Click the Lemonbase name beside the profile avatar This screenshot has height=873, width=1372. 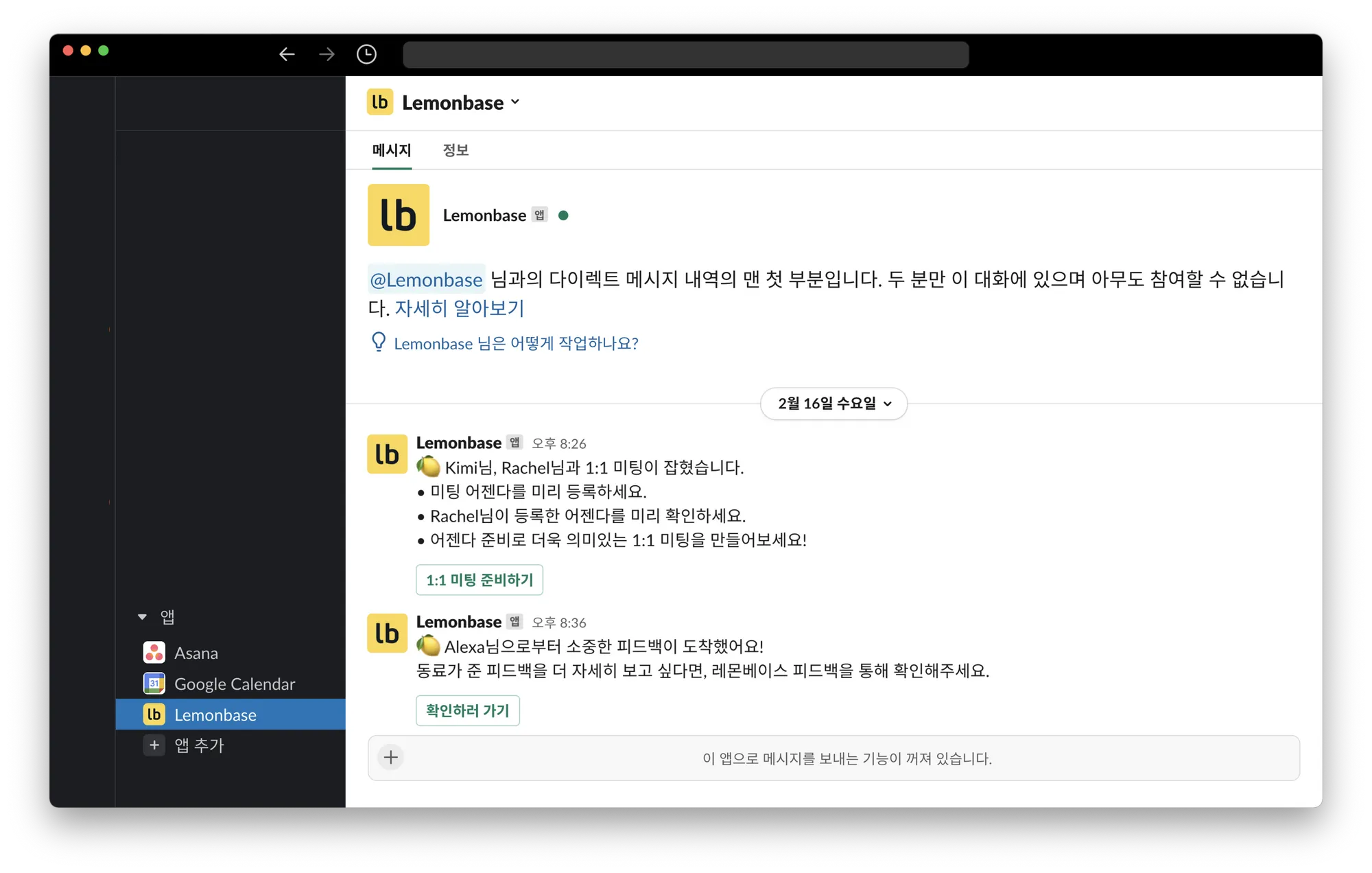point(484,216)
